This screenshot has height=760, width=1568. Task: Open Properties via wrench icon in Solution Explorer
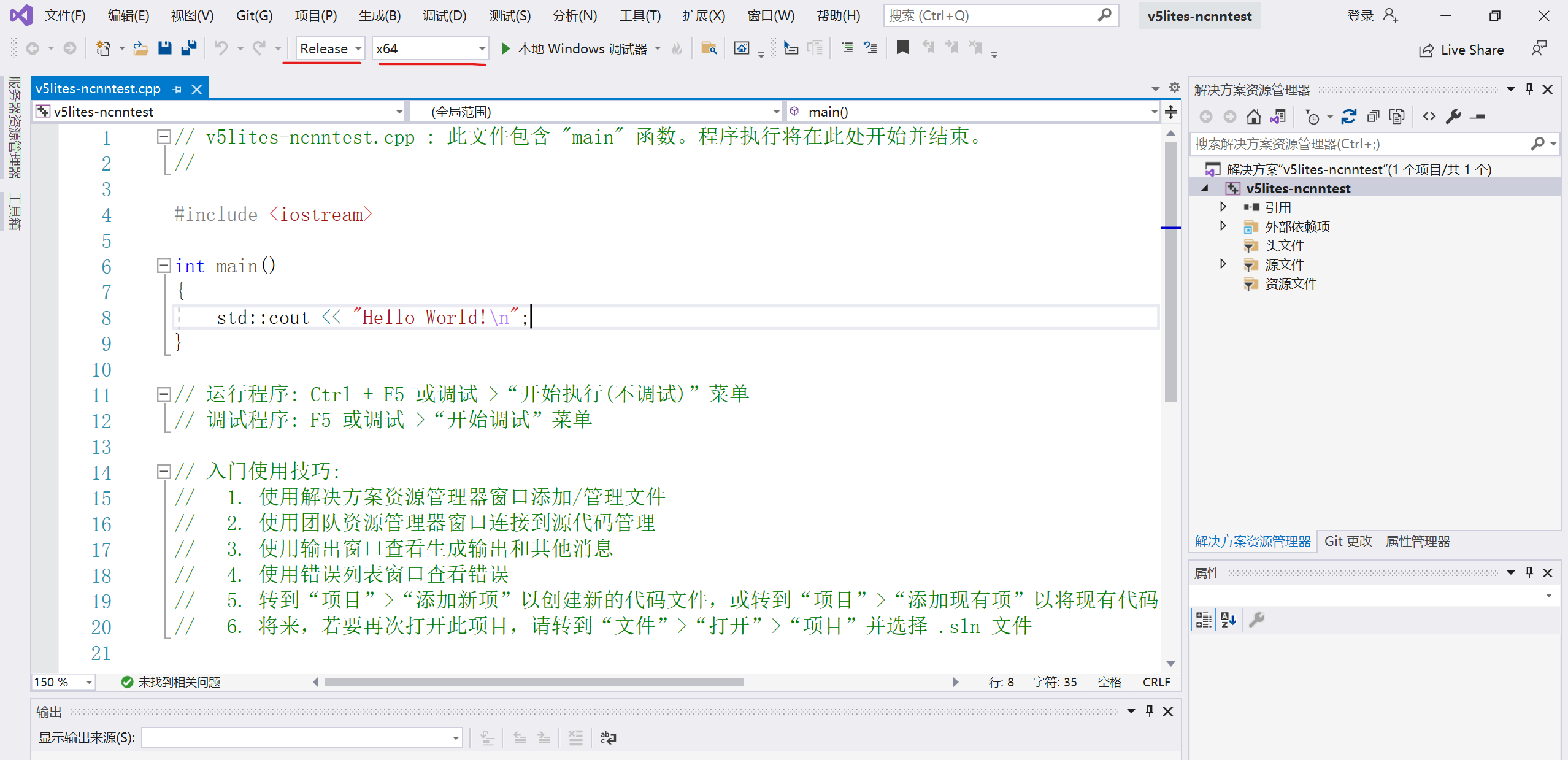coord(1453,117)
